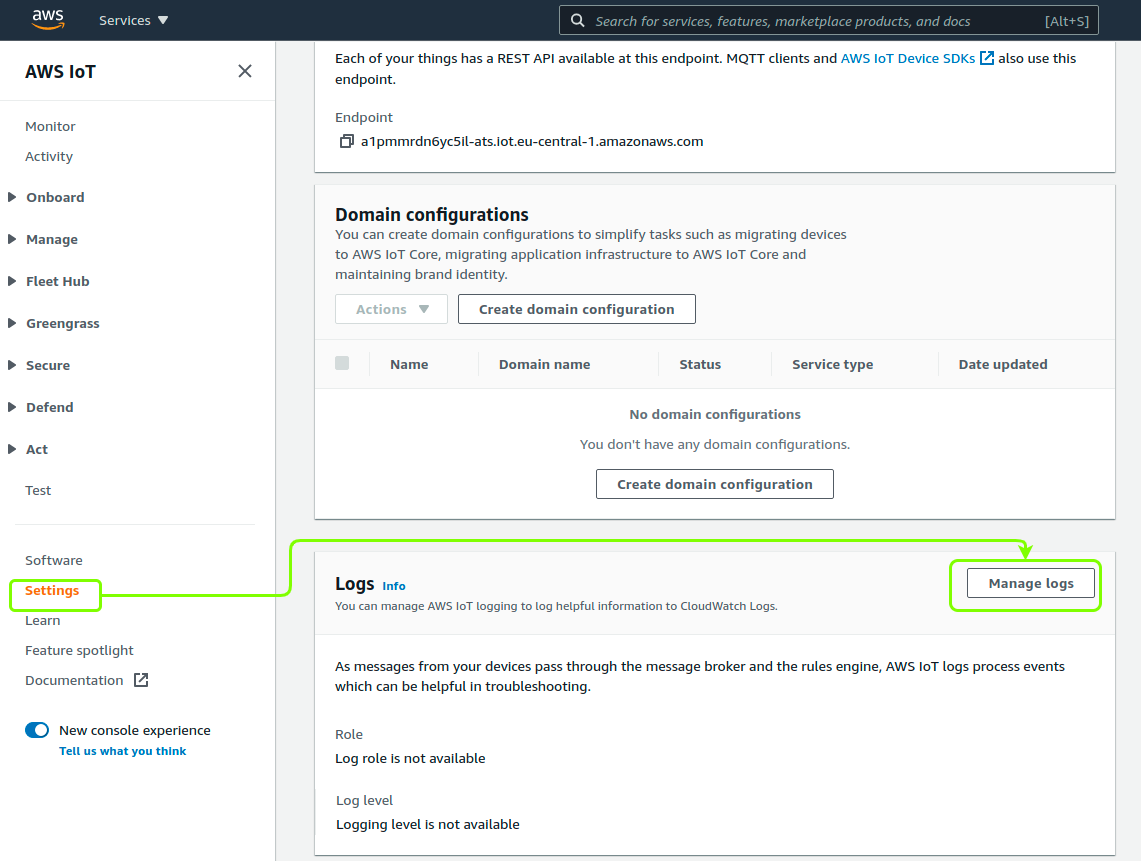Click the Secure label in the sidebar
This screenshot has width=1142, height=862.
point(48,365)
